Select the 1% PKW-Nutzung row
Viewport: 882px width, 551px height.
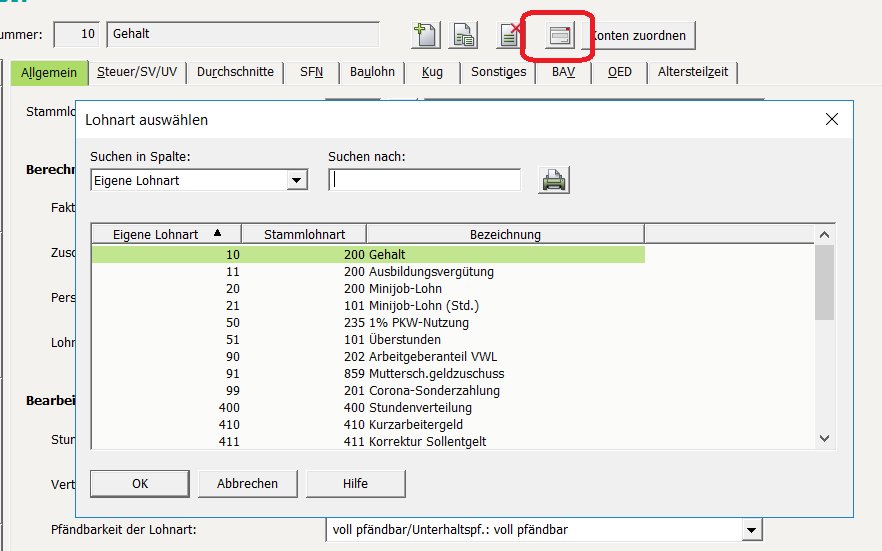click(368, 323)
